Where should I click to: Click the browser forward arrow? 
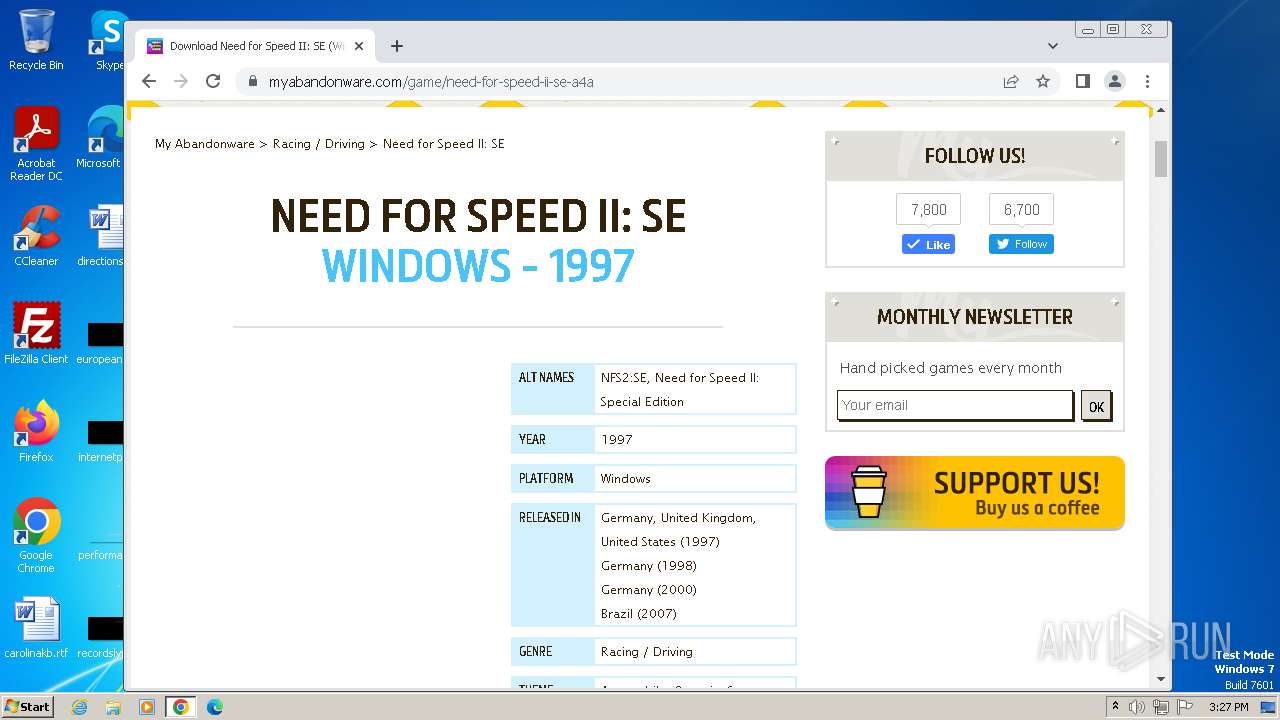[x=181, y=81]
